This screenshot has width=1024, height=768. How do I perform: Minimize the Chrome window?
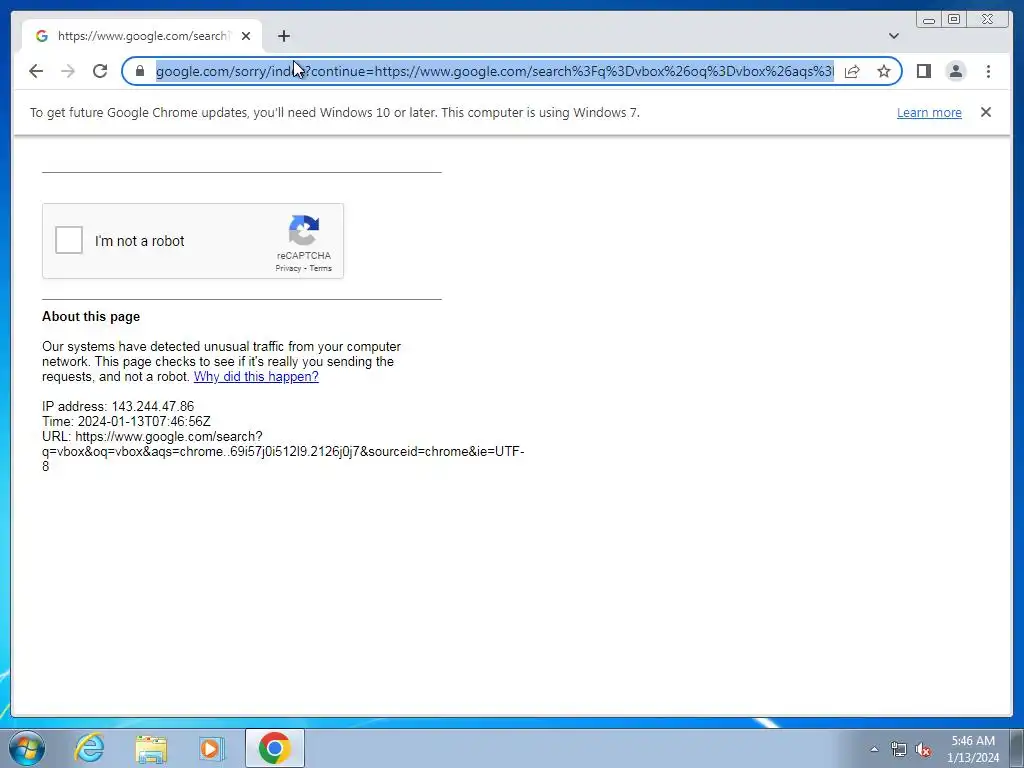pos(929,20)
